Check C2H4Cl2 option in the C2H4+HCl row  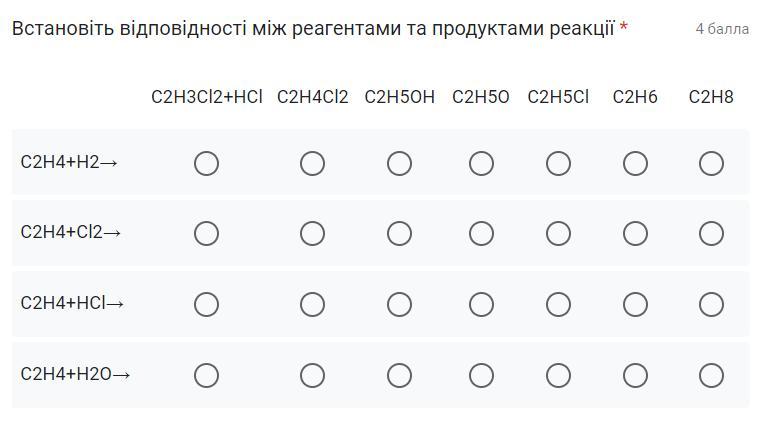[x=312, y=304]
